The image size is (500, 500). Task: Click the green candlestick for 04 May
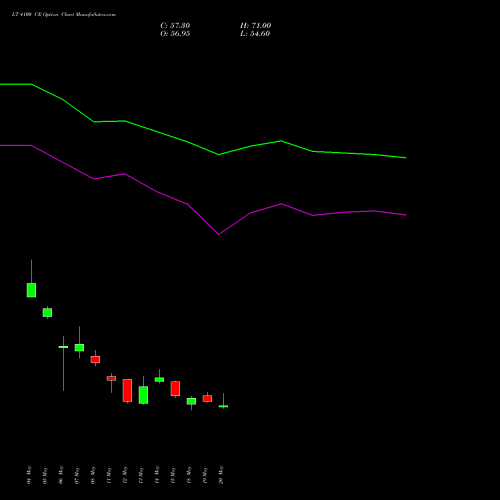click(x=31, y=290)
